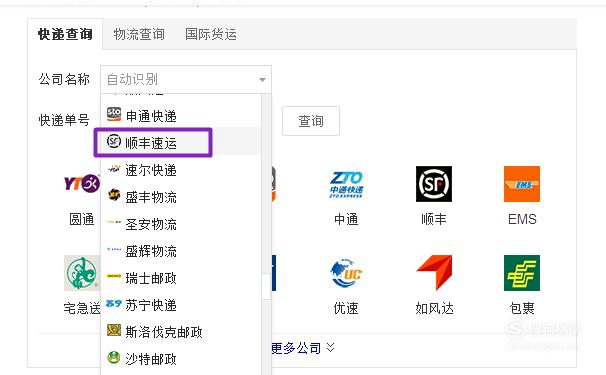The image size is (606, 375).
Task: Click the 圆通 text label
Action: coord(82,220)
